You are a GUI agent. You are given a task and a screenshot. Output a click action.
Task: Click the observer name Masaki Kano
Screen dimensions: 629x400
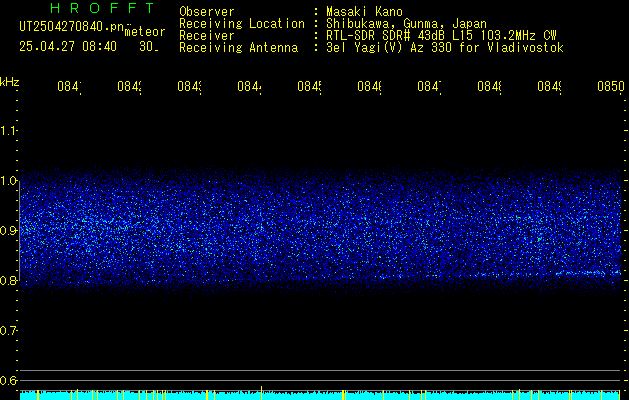pos(364,12)
